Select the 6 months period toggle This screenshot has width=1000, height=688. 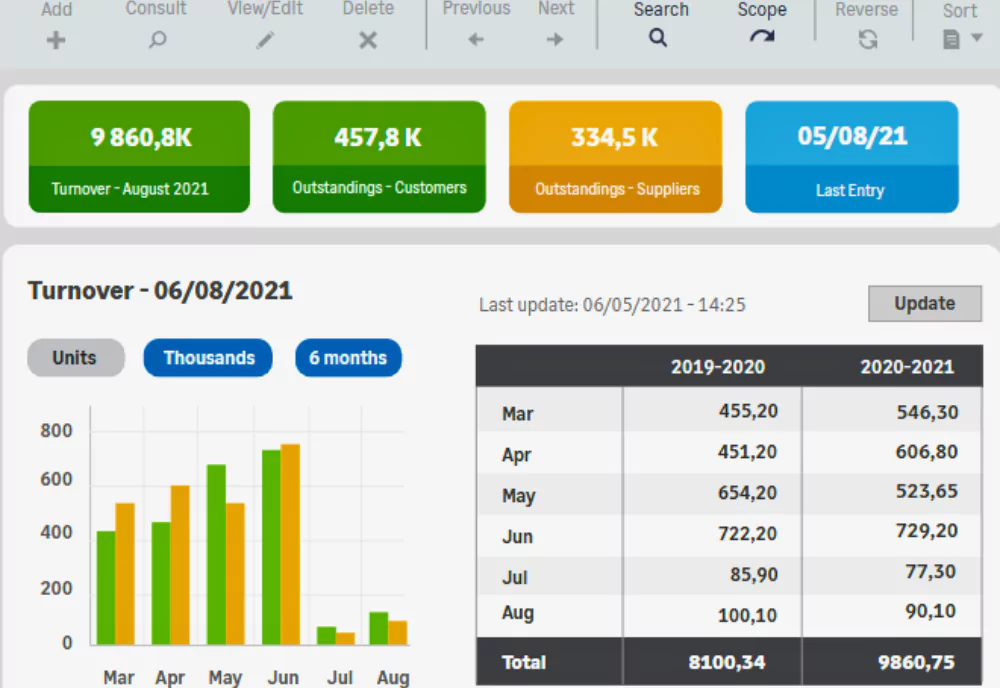pyautogui.click(x=348, y=358)
